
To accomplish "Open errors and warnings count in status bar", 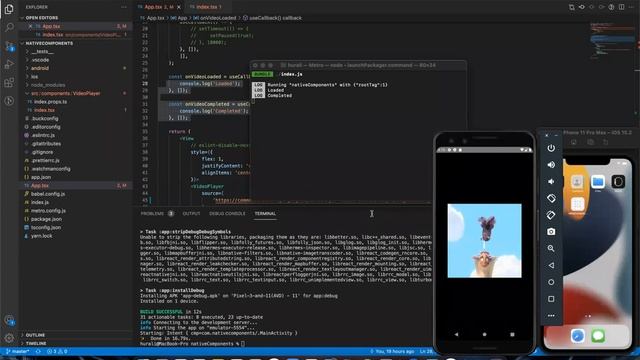I will pos(57,351).
